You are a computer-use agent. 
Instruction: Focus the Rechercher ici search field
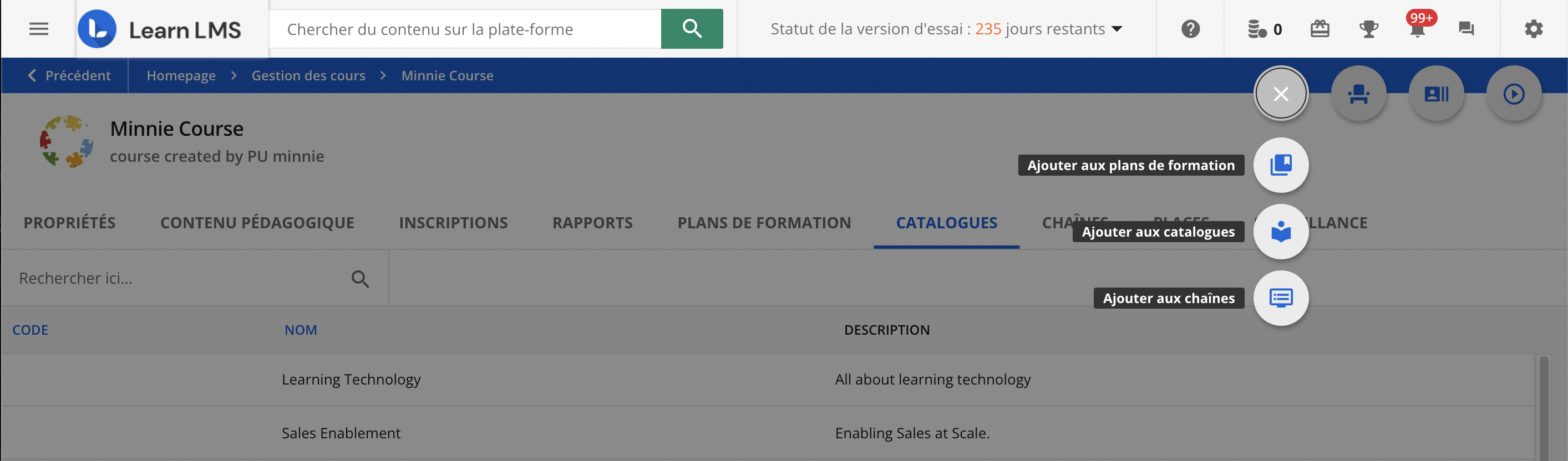click(x=176, y=279)
